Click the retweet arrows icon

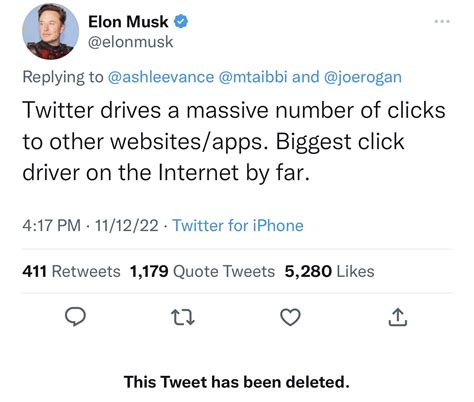[x=183, y=317]
